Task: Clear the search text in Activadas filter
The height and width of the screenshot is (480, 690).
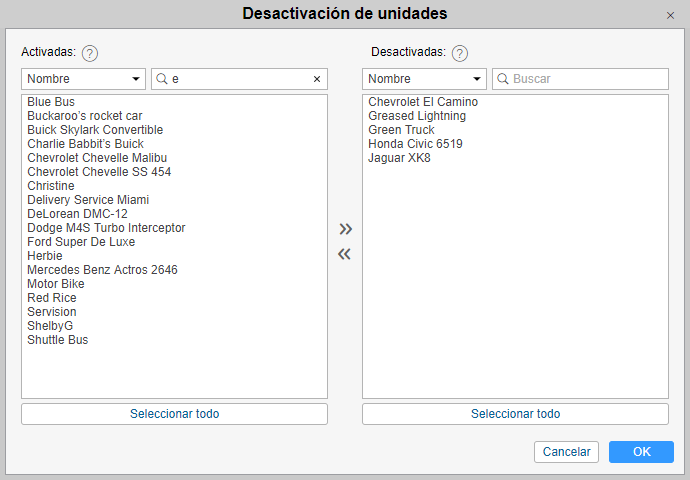Action: coord(317,79)
